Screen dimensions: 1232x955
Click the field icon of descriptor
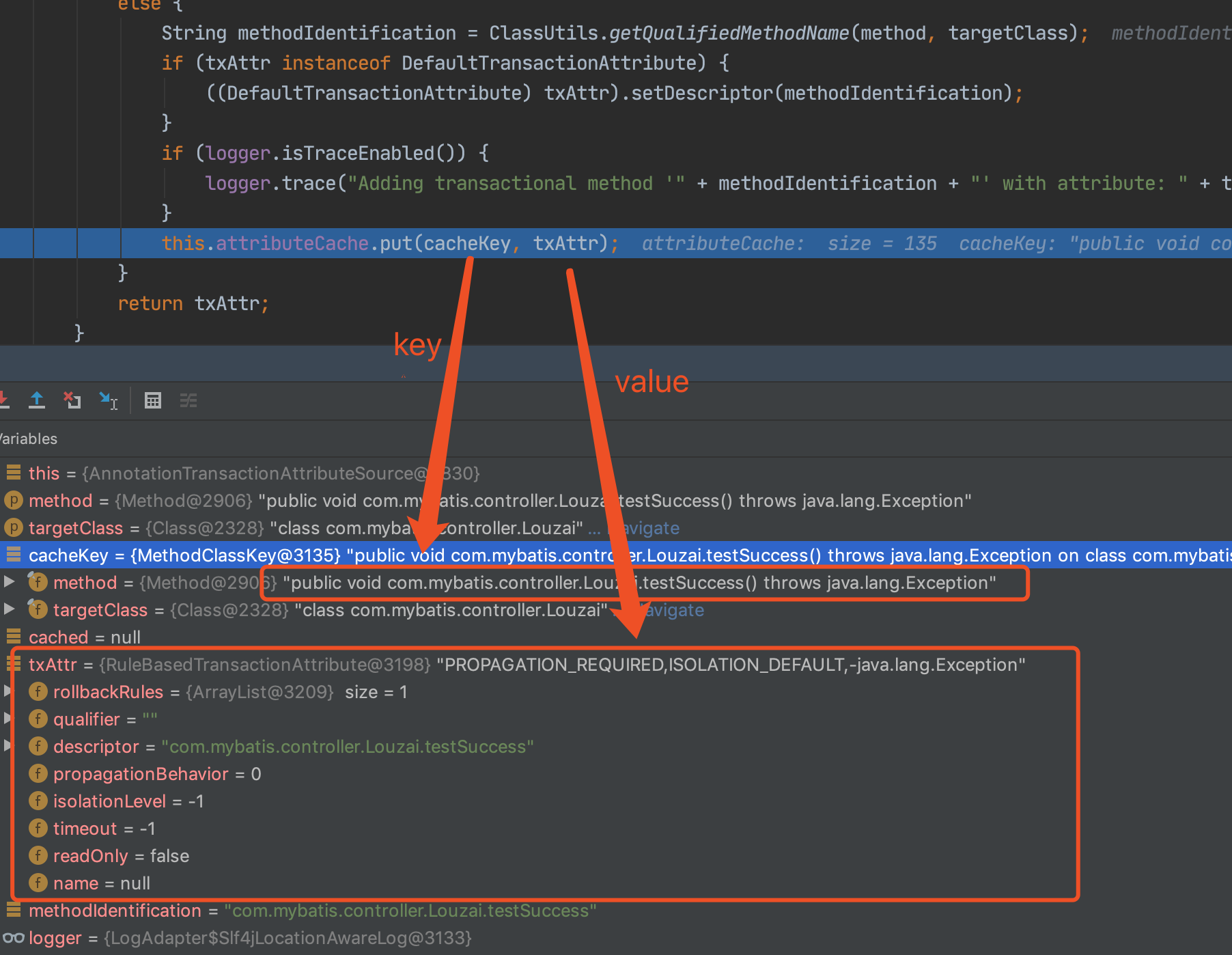(38, 746)
